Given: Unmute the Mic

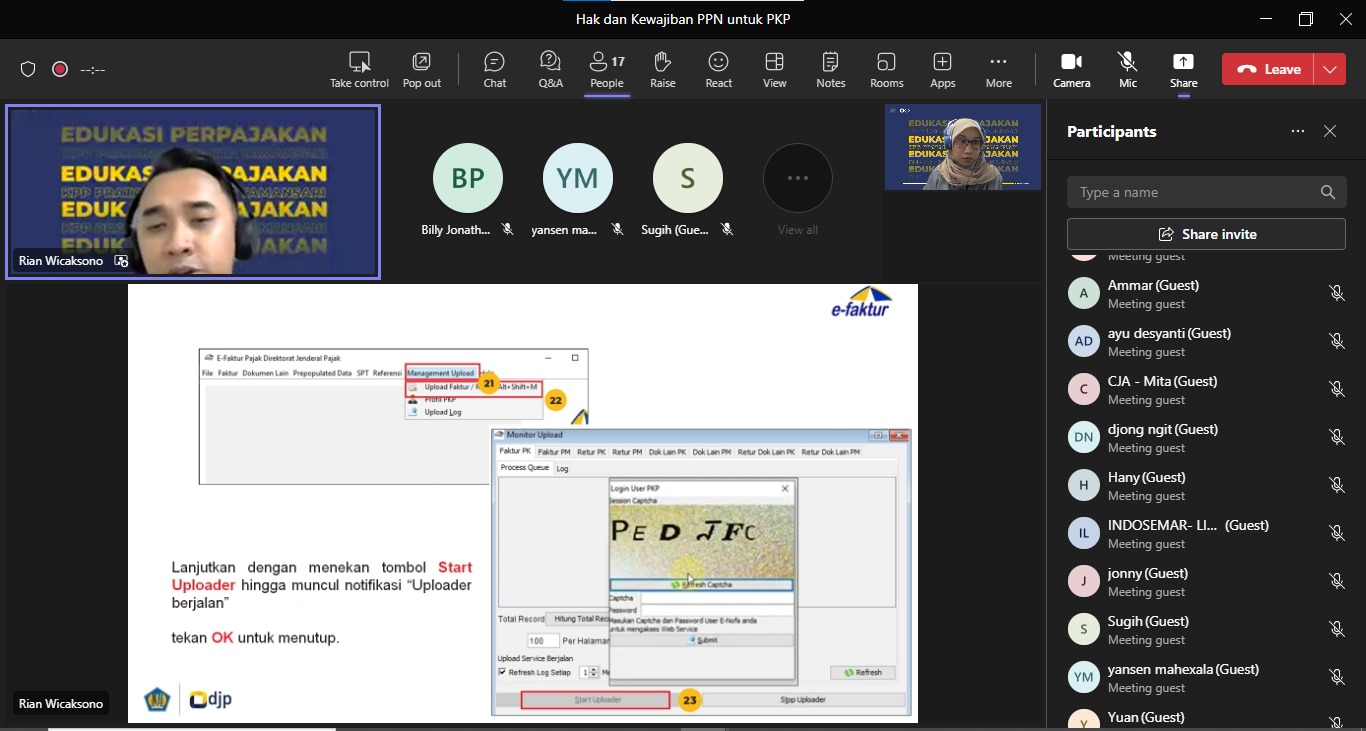Looking at the screenshot, I should (x=1128, y=70).
